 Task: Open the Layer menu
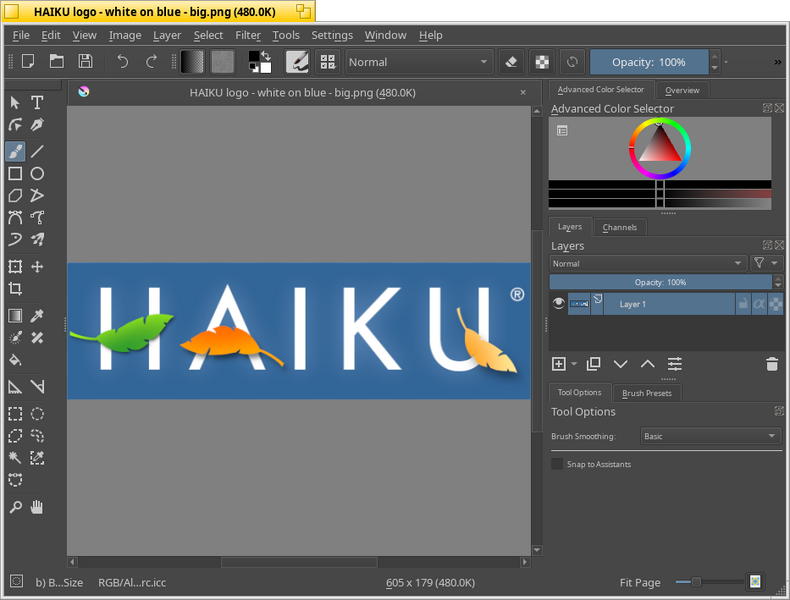[x=167, y=35]
